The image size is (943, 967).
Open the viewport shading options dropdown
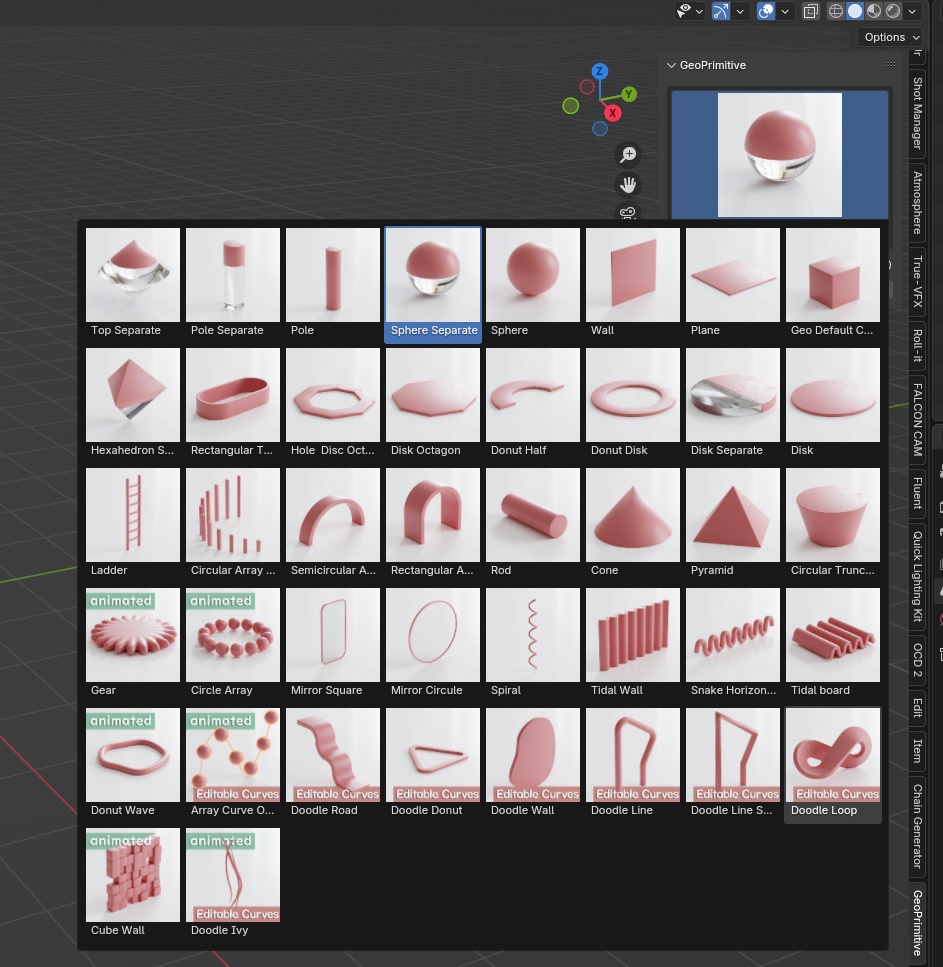pyautogui.click(x=912, y=11)
